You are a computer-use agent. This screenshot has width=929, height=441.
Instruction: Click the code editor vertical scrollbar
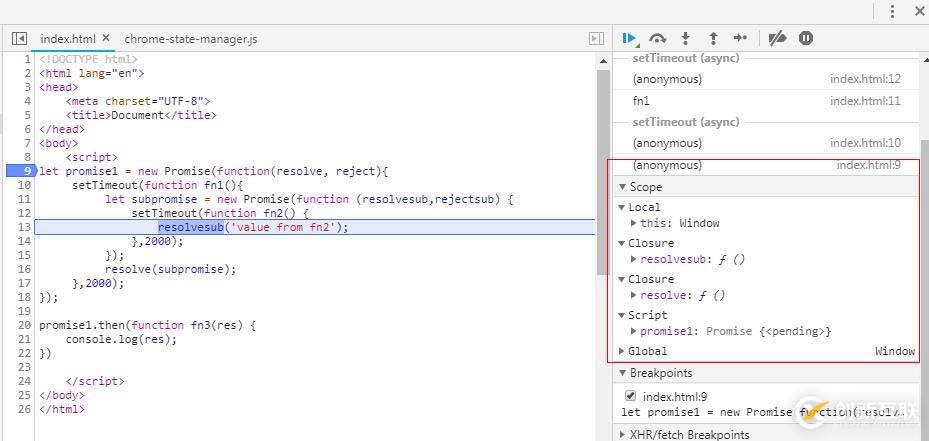[603, 172]
